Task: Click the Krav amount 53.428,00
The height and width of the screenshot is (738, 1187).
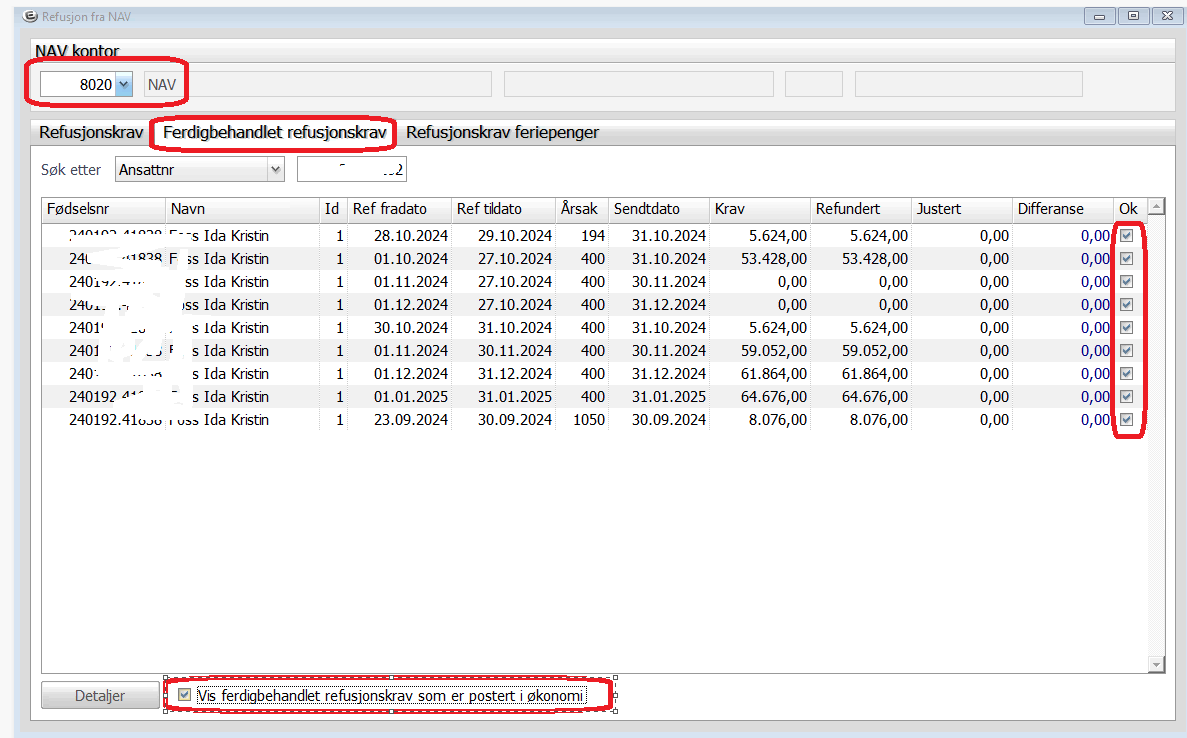Action: pos(774,259)
